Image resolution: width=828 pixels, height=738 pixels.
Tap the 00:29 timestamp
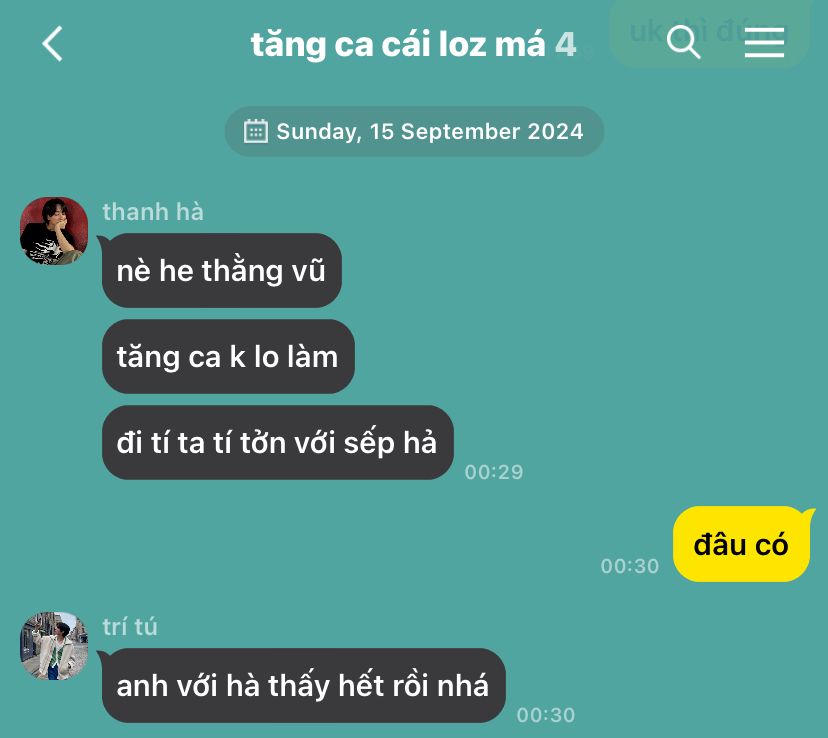click(x=494, y=472)
